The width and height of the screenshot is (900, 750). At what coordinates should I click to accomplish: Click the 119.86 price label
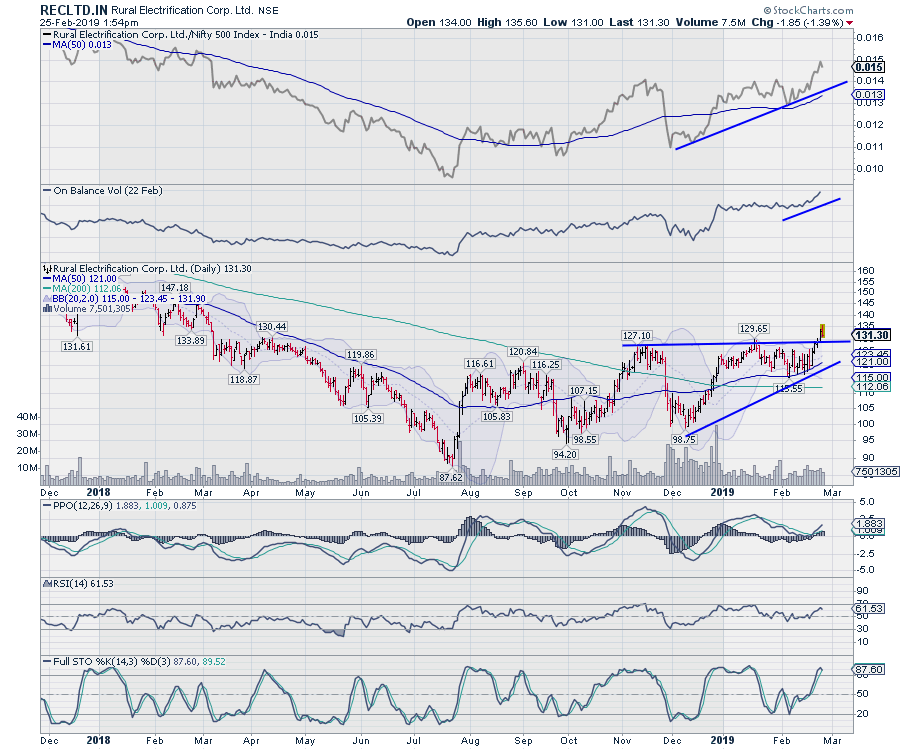360,355
